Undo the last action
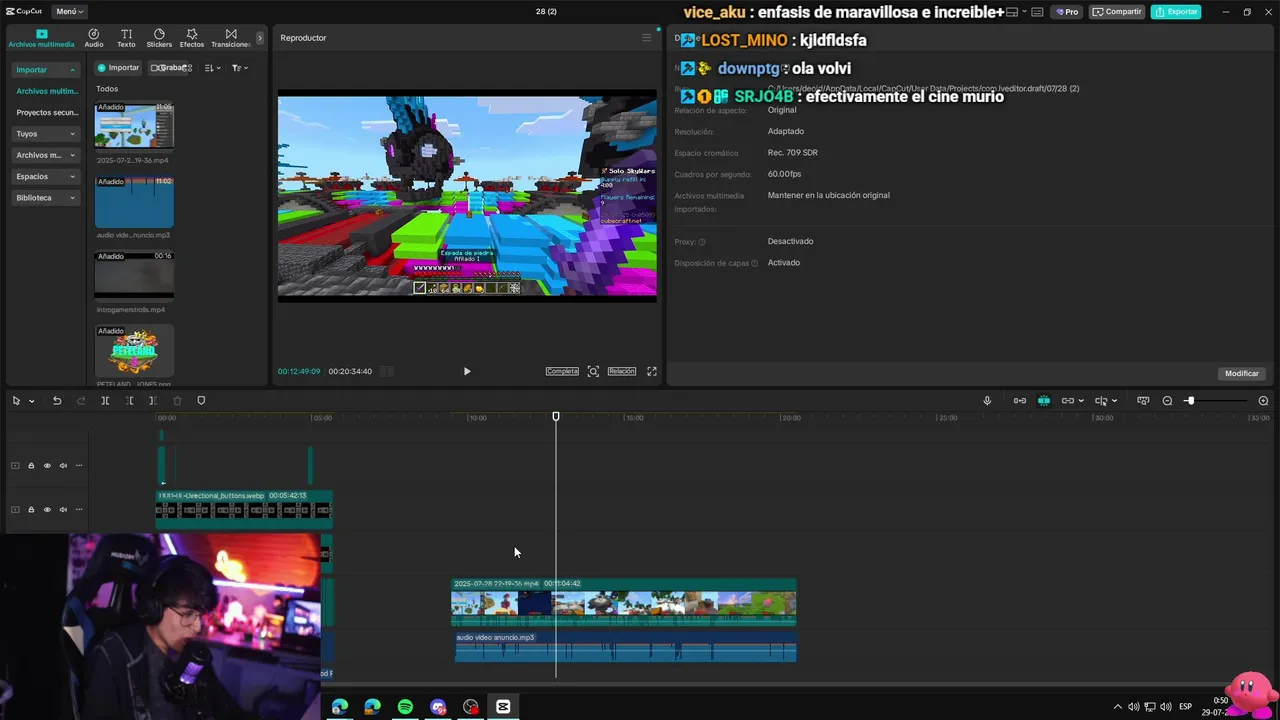 click(57, 401)
